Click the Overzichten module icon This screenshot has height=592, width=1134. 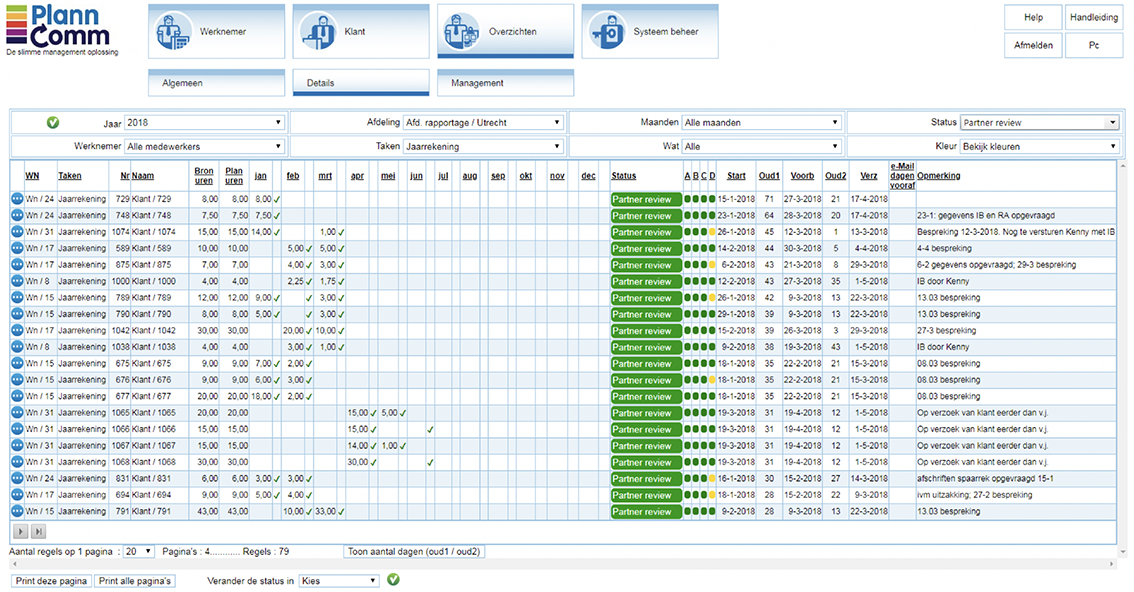(x=463, y=32)
